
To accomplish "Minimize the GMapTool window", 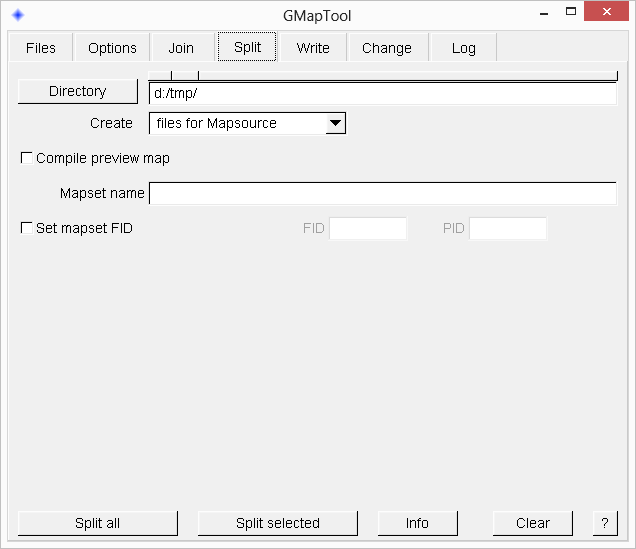I will (x=544, y=12).
